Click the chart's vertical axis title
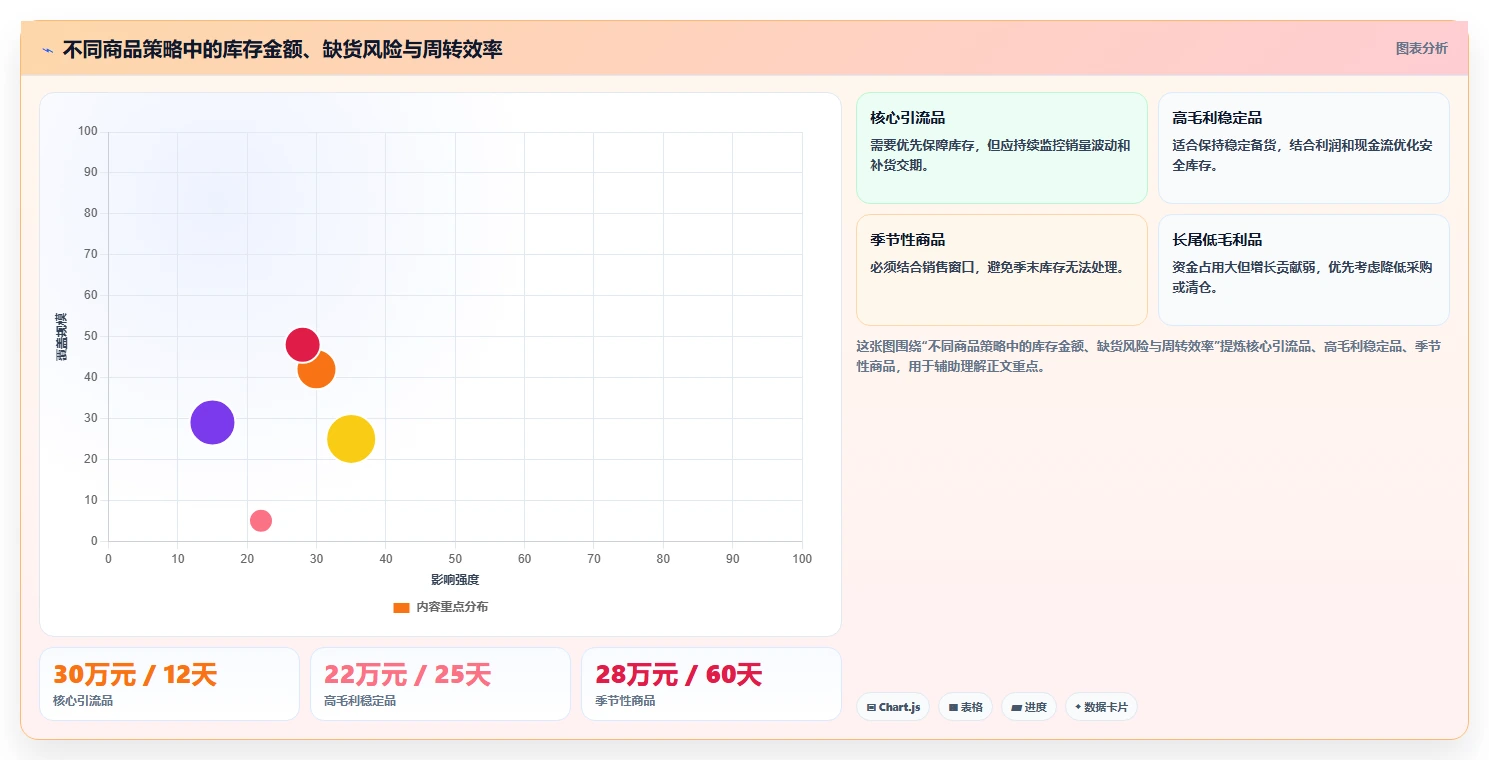Screen dimensions: 1489x760 point(62,336)
